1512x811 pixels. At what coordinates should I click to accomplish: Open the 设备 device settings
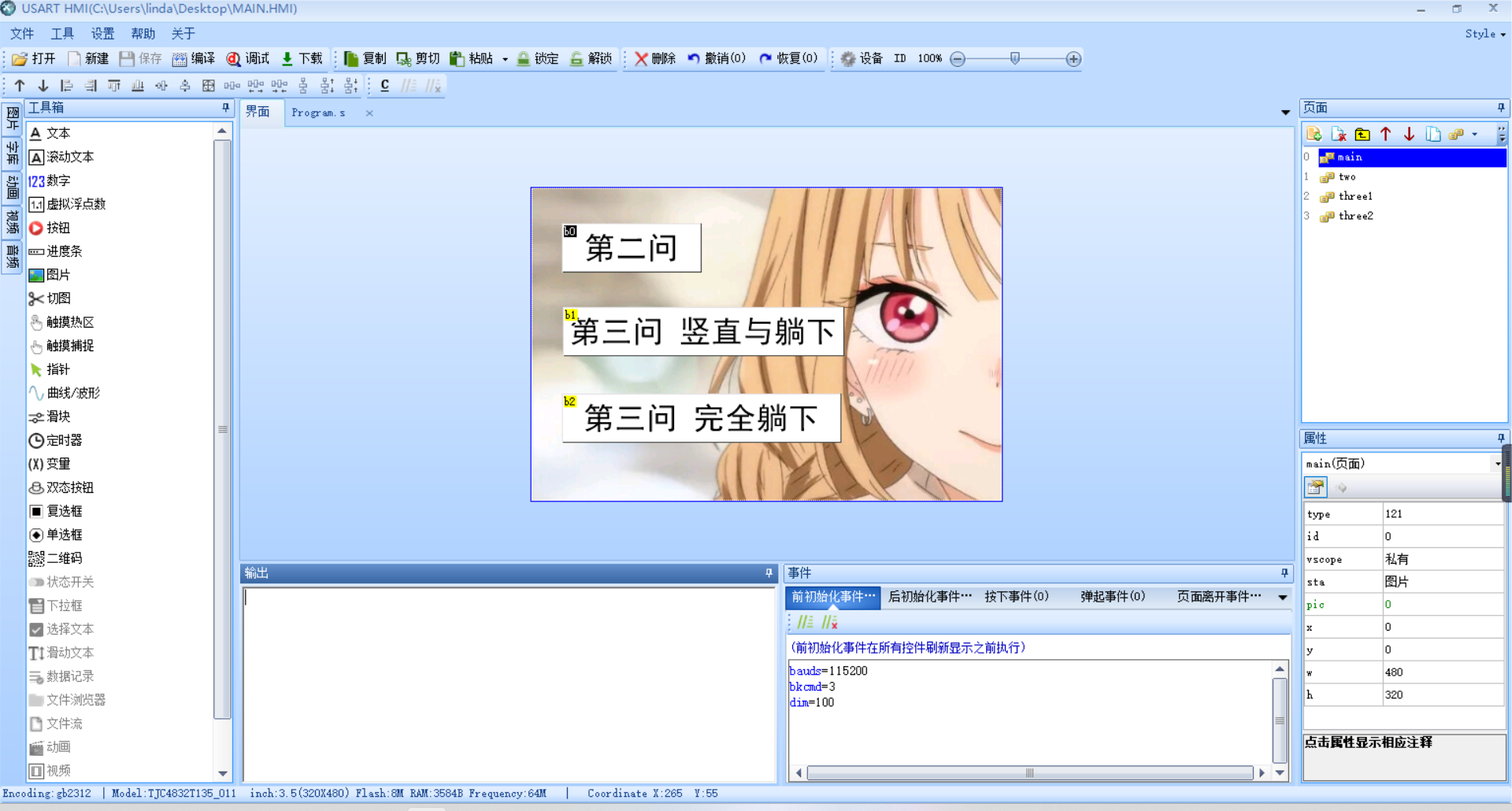(x=862, y=59)
